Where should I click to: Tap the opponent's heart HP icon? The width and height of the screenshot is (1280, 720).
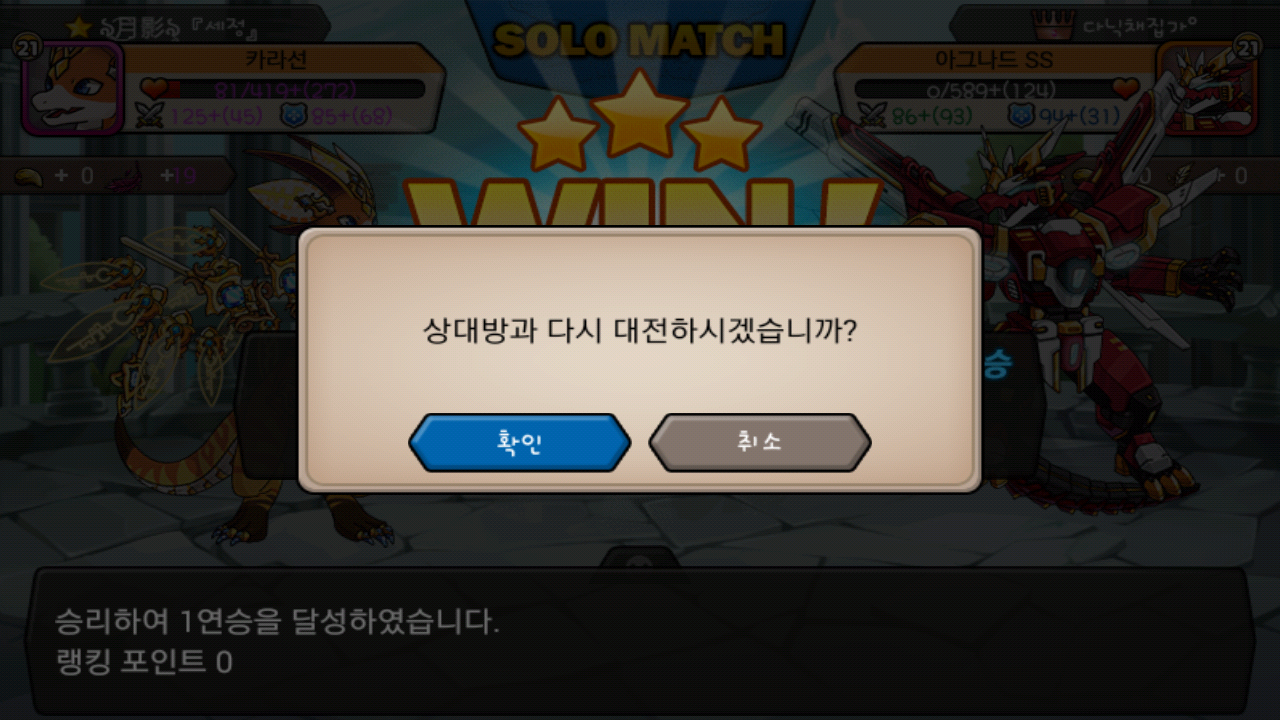click(1126, 89)
